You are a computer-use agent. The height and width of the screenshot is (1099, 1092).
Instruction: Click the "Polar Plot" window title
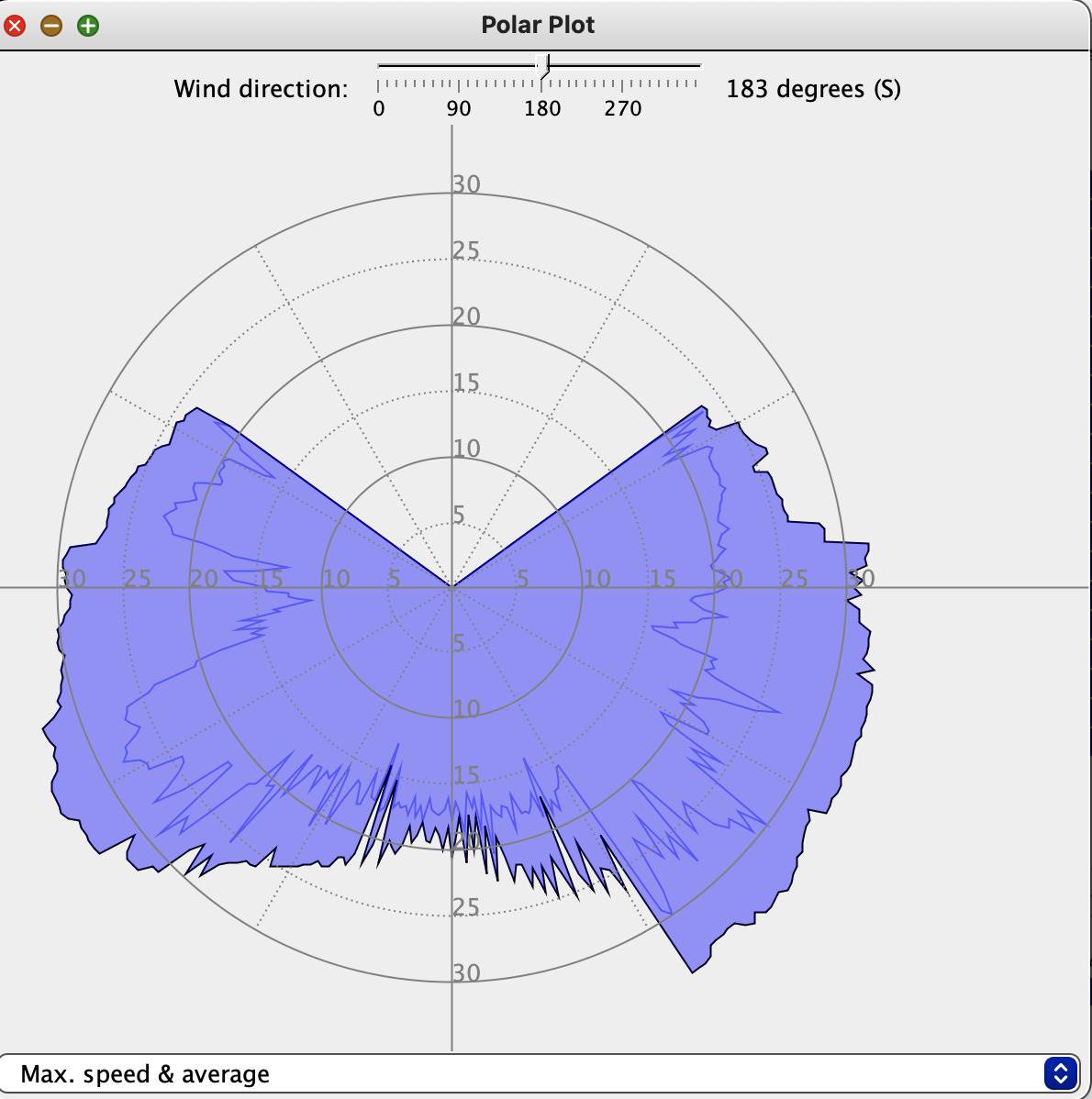538,26
